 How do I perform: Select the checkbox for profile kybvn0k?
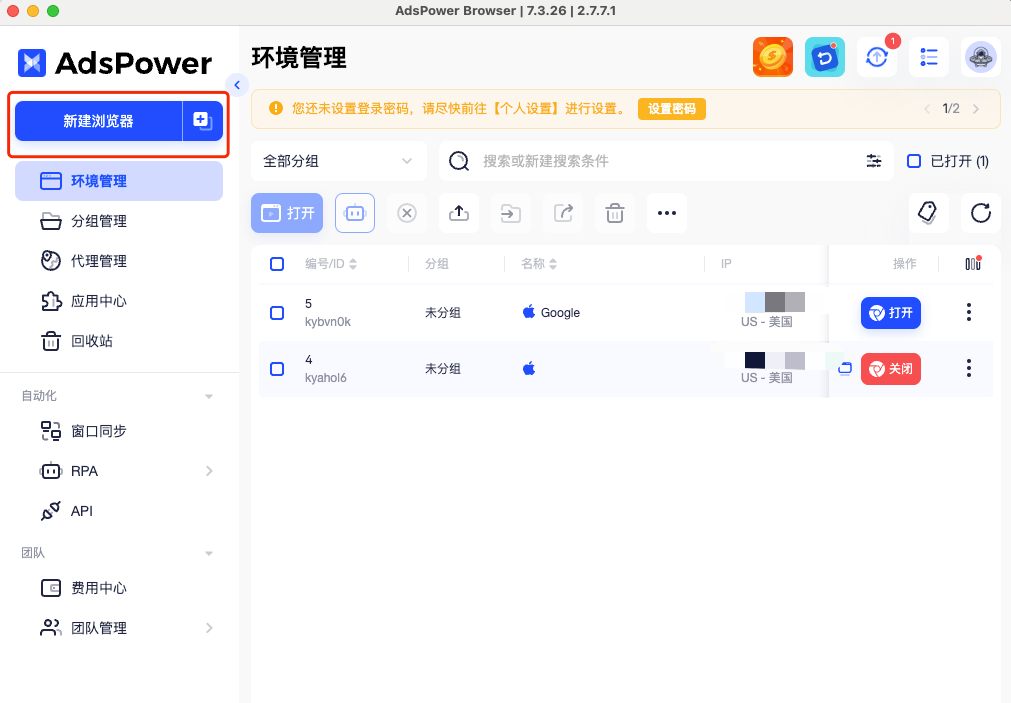pyautogui.click(x=277, y=313)
